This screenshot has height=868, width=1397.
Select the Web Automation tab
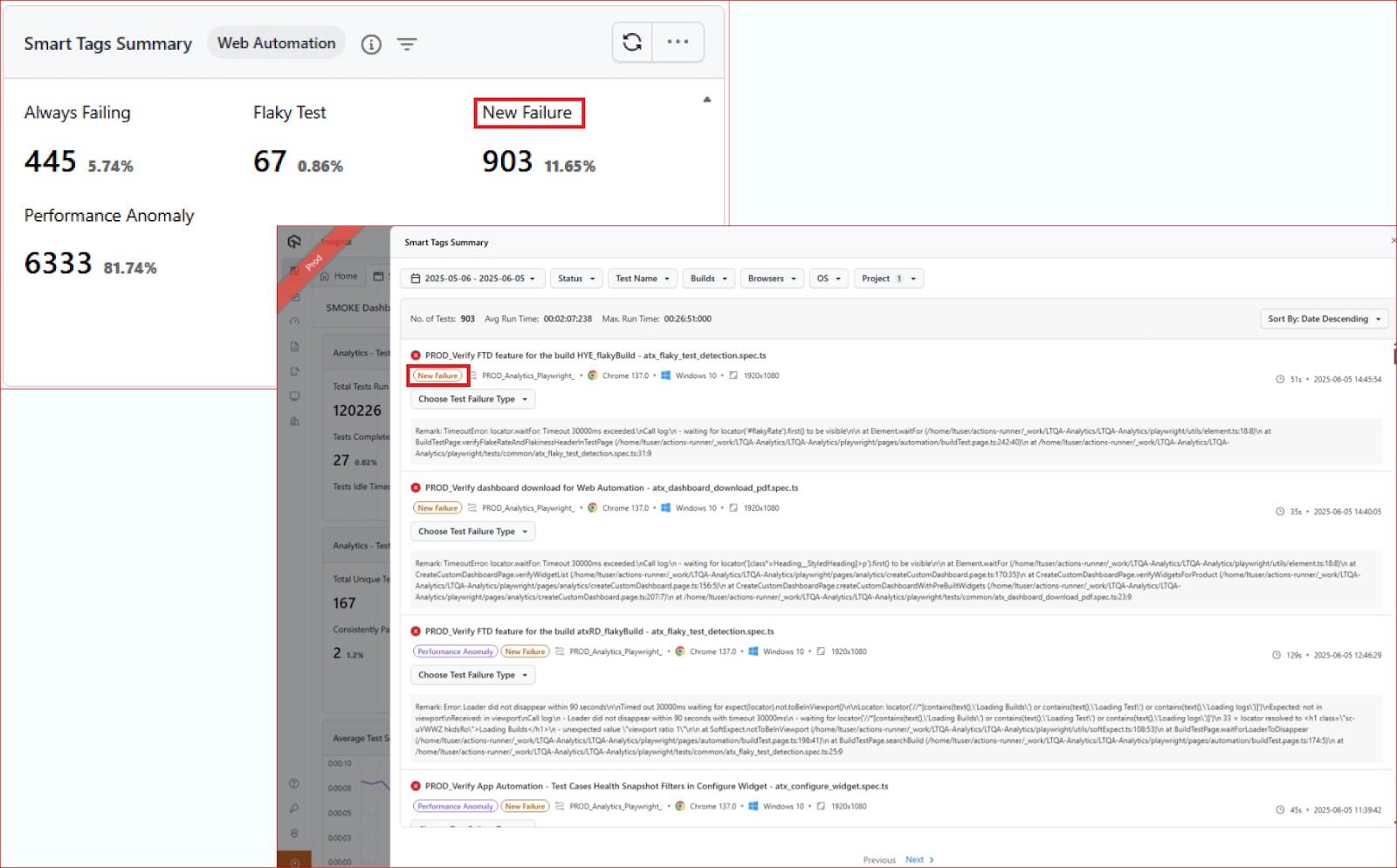click(276, 43)
